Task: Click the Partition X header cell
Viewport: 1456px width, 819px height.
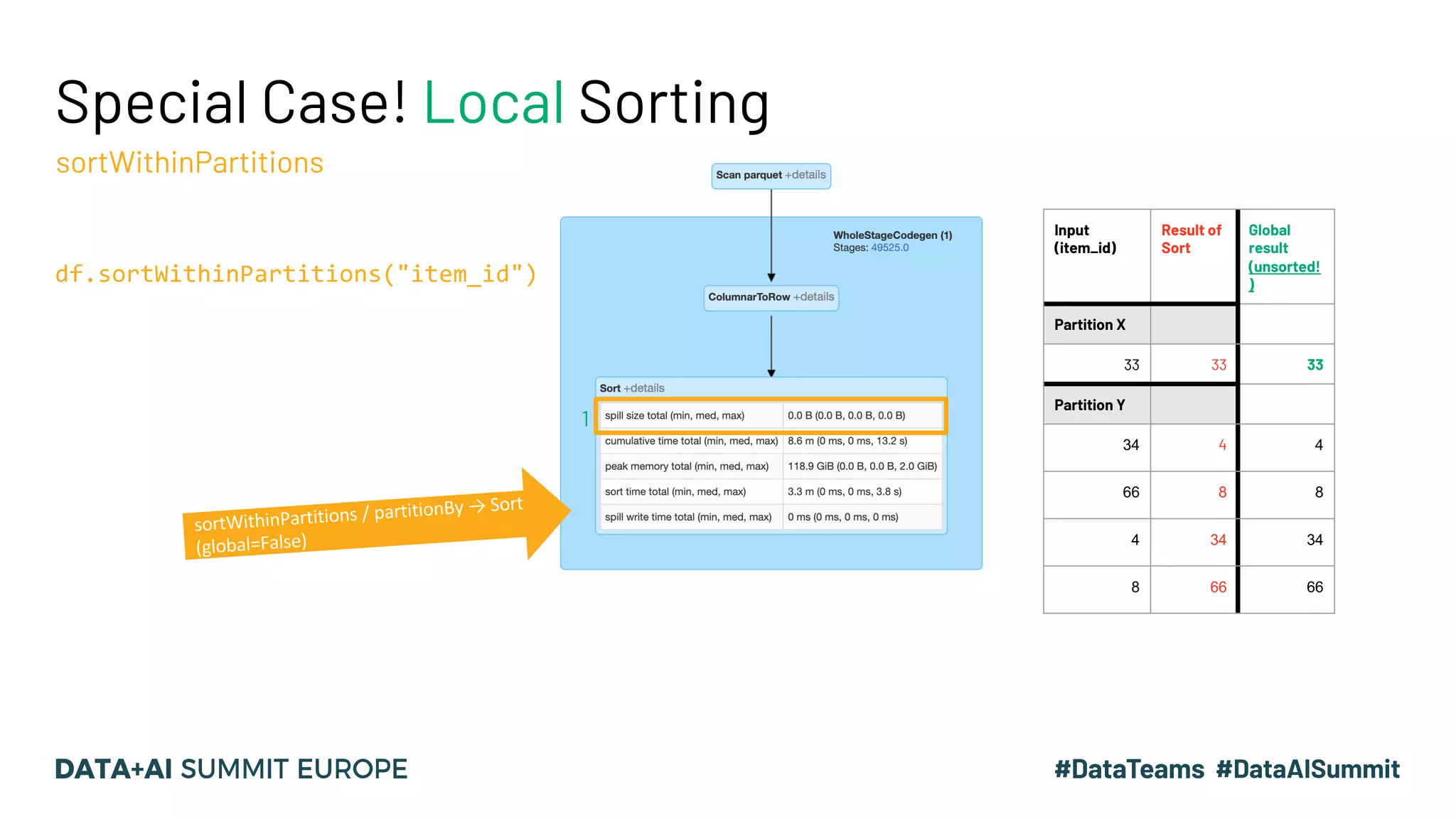Action: pyautogui.click(x=1089, y=325)
